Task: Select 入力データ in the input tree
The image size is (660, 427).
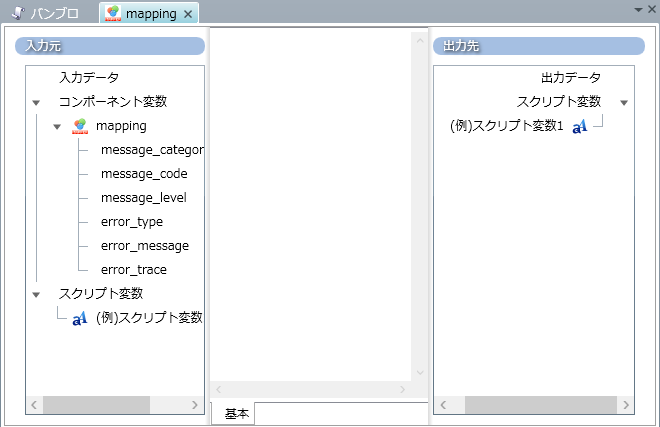Action: [88, 78]
